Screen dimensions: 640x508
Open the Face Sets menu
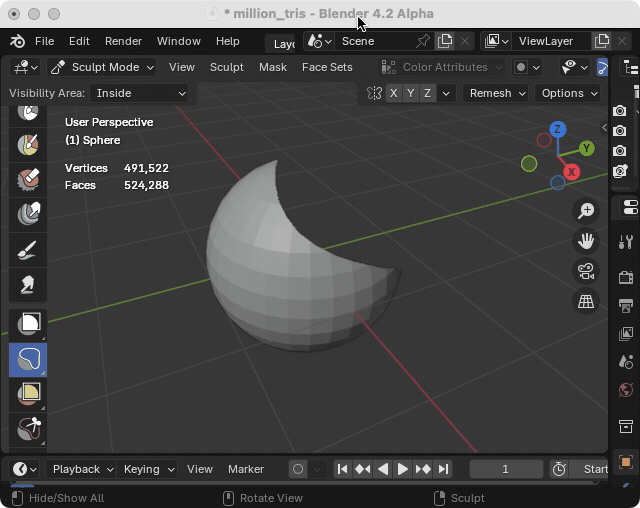327,67
